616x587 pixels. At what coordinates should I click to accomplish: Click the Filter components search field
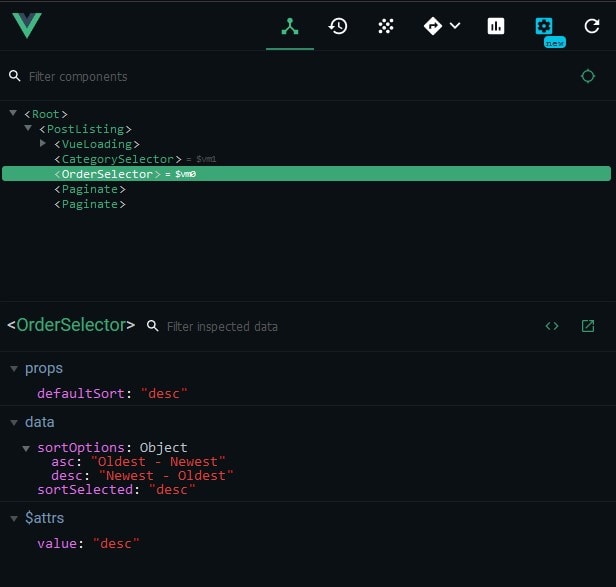tap(150, 76)
